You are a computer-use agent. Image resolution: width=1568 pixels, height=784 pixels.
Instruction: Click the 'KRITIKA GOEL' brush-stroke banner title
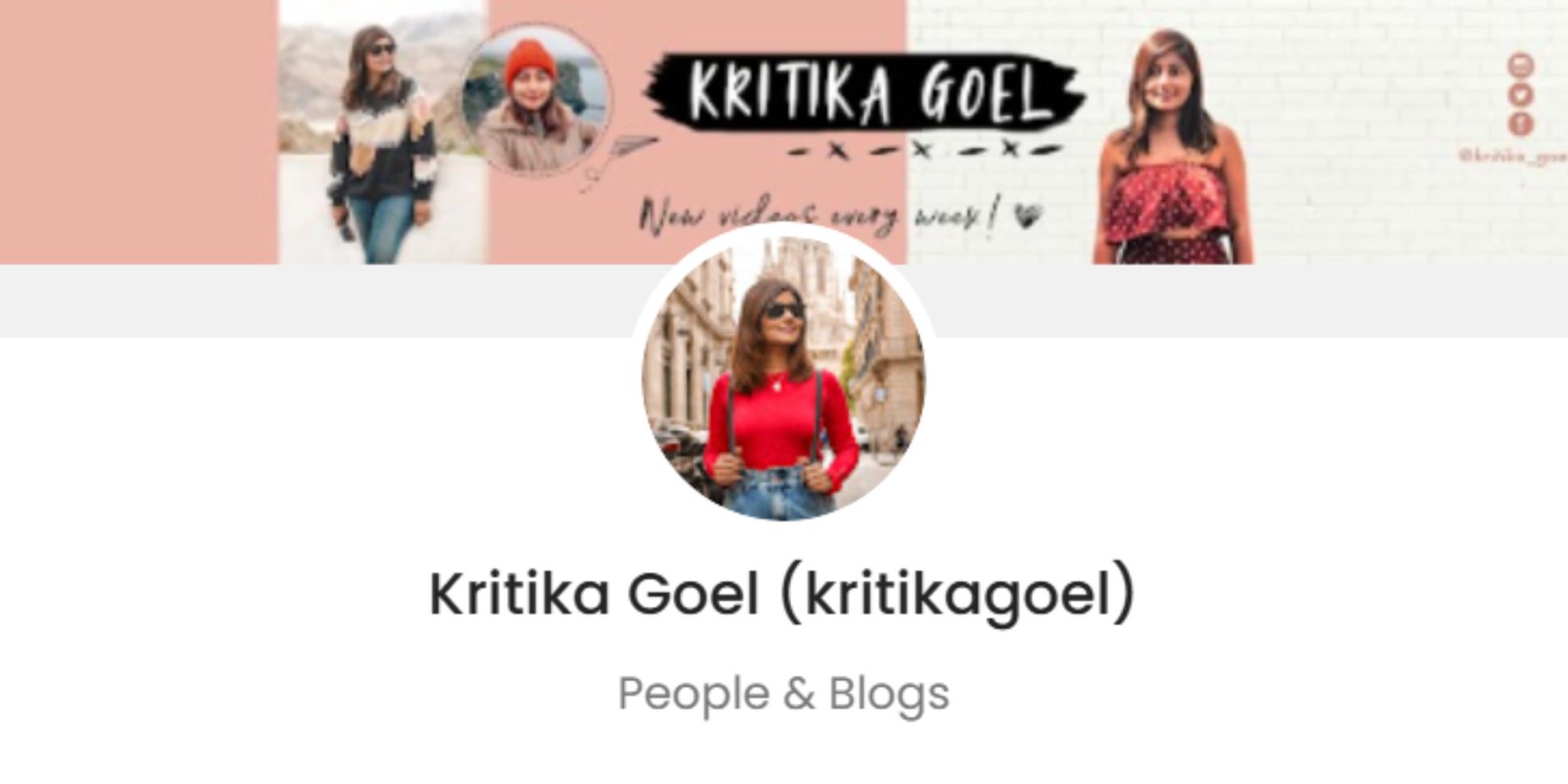864,95
